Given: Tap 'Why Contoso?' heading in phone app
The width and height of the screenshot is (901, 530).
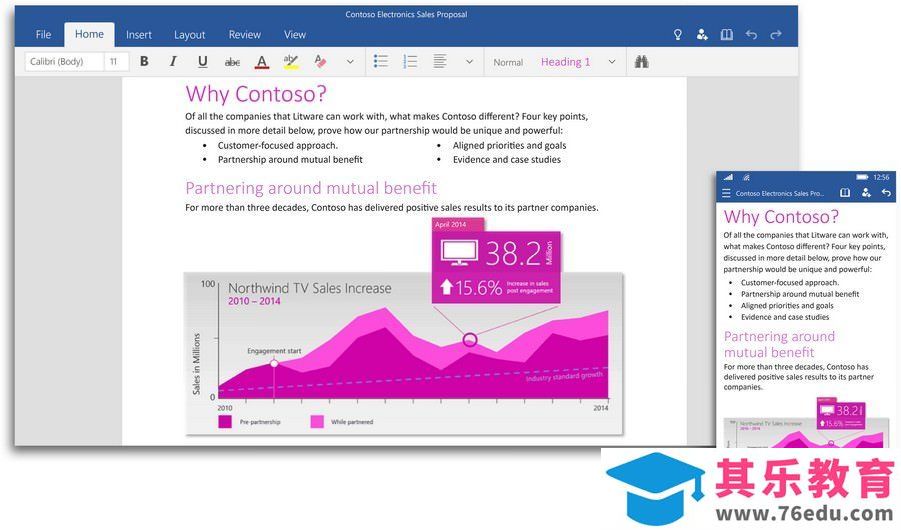Looking at the screenshot, I should (x=781, y=217).
